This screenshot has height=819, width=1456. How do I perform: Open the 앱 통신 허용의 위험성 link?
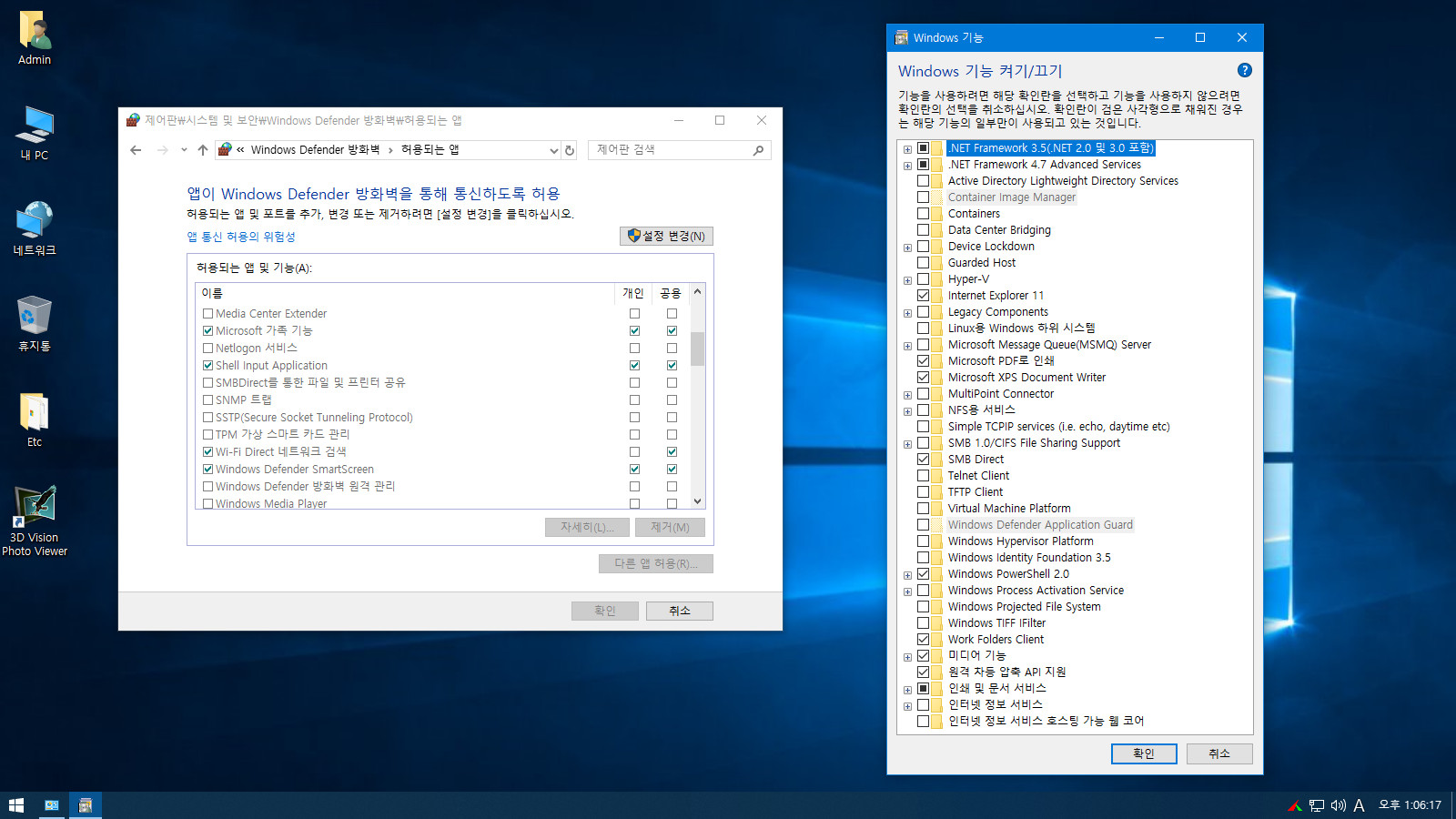point(241,237)
